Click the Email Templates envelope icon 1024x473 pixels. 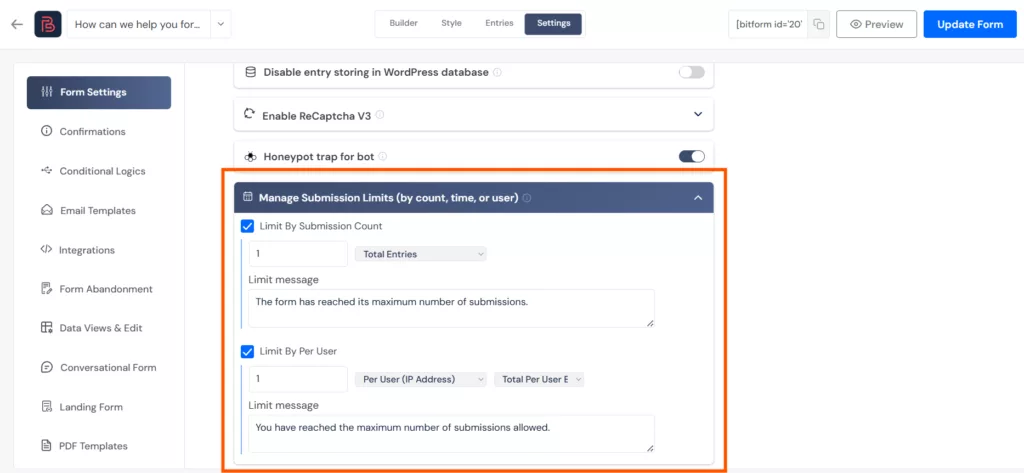coord(46,210)
